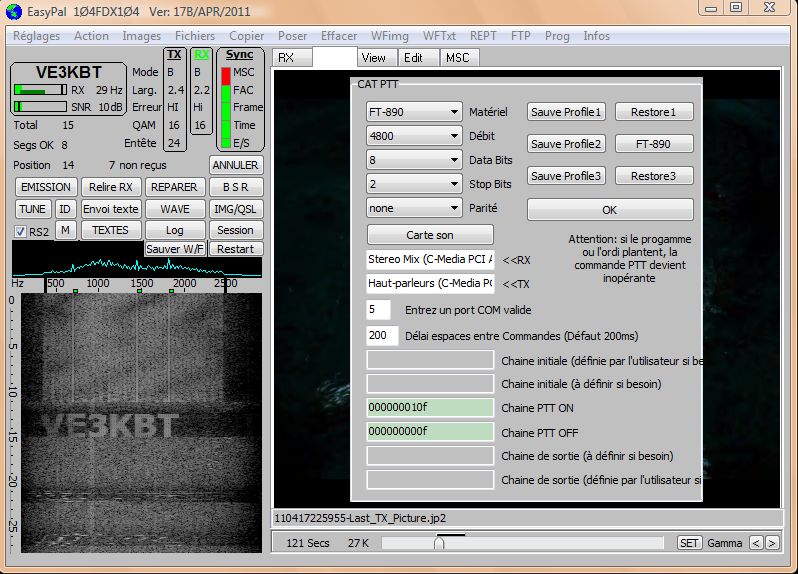Click the waterfall display with VE3KBT
798x574 pixels.
[x=141, y=422]
